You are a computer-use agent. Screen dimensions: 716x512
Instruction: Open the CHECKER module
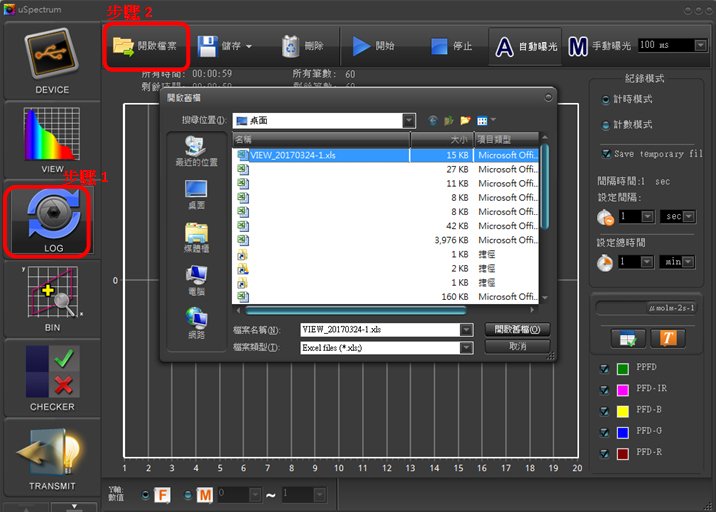(52, 378)
